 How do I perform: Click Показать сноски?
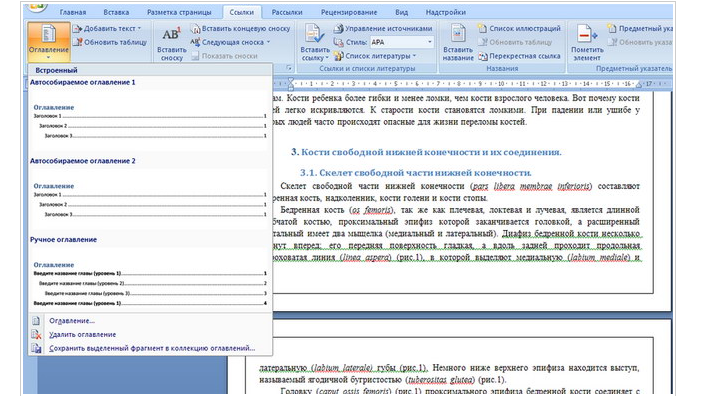(x=224, y=56)
